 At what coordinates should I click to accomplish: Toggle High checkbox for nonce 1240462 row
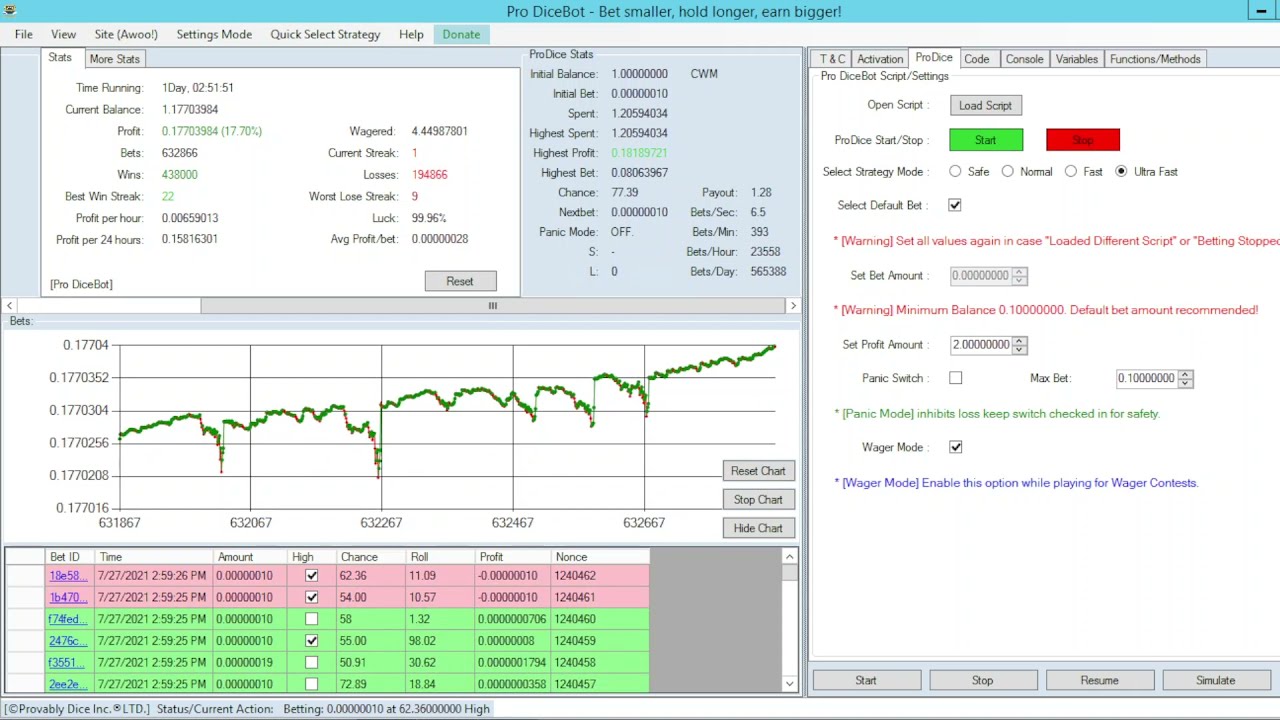coord(312,575)
